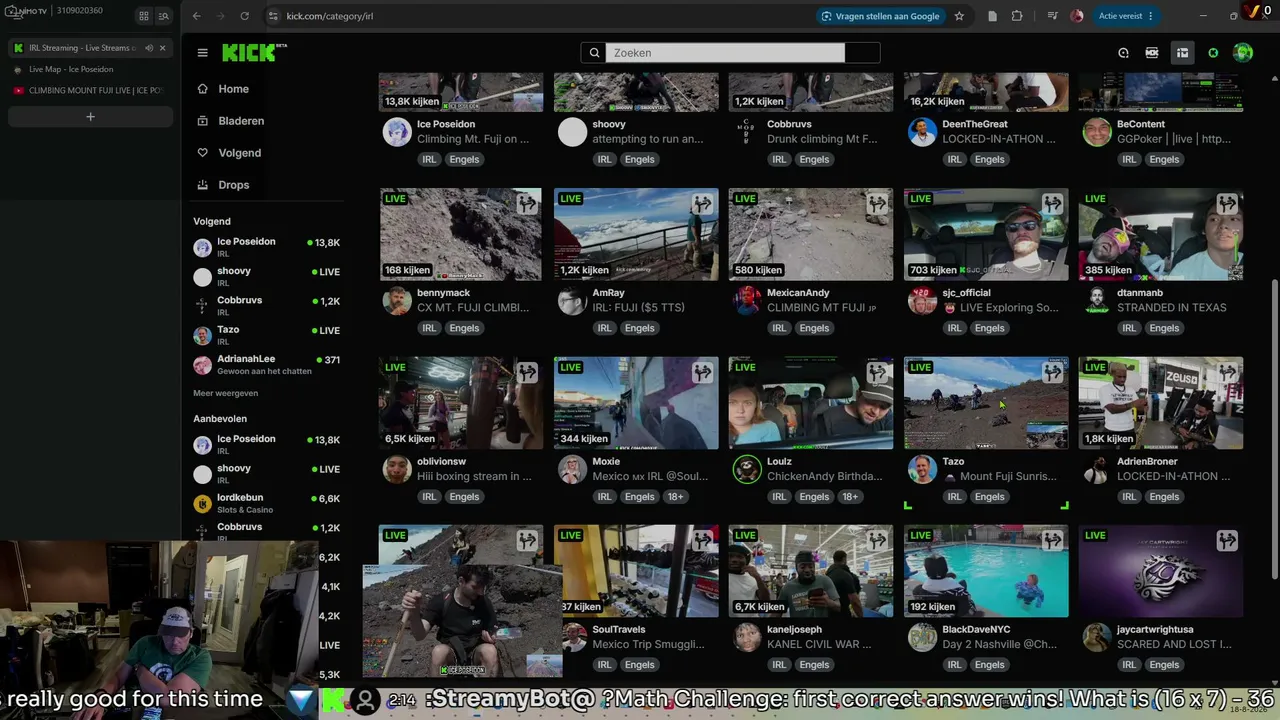The height and width of the screenshot is (720, 1280).
Task: Open the Kick sidebar hamburger menu
Action: pyautogui.click(x=202, y=53)
